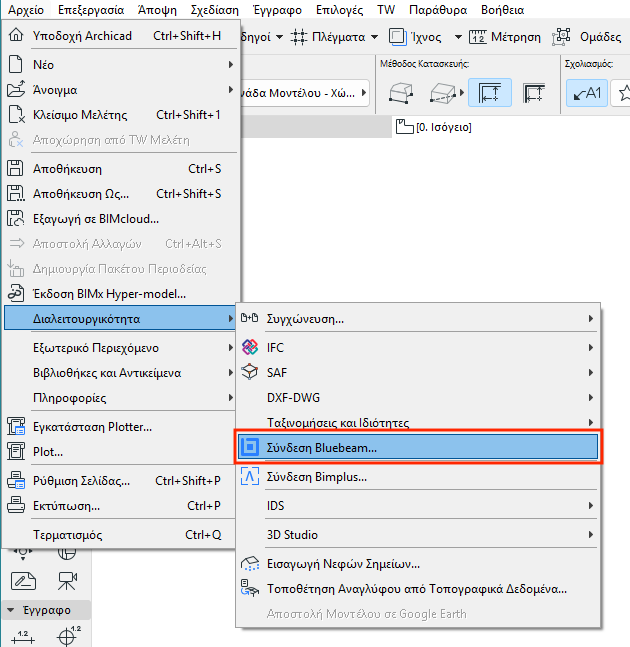This screenshot has width=630, height=647.
Task: Click the Νέο new document icon
Action: click(15, 64)
